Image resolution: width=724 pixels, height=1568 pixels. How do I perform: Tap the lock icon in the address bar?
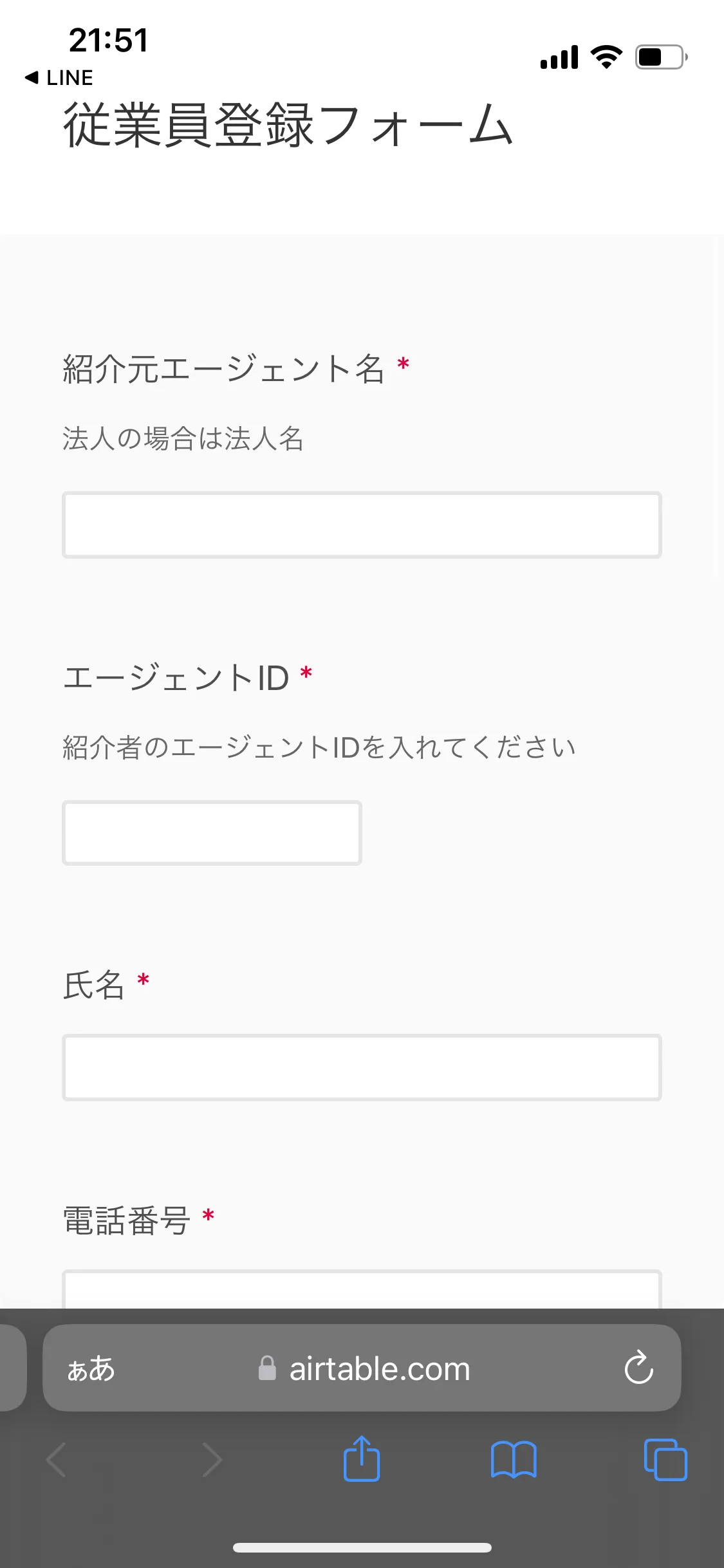click(269, 1368)
